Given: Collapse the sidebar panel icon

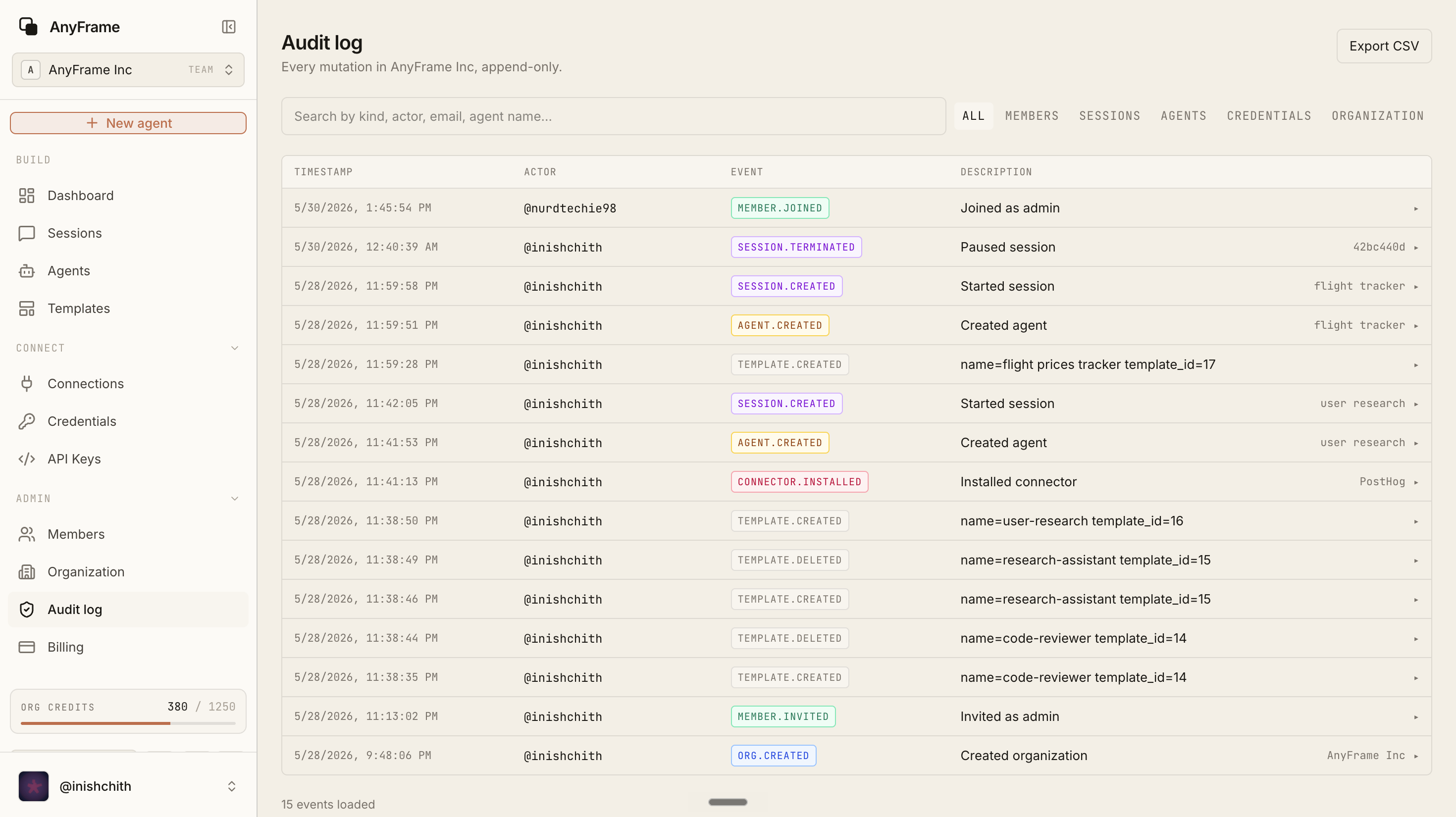Looking at the screenshot, I should click(228, 27).
